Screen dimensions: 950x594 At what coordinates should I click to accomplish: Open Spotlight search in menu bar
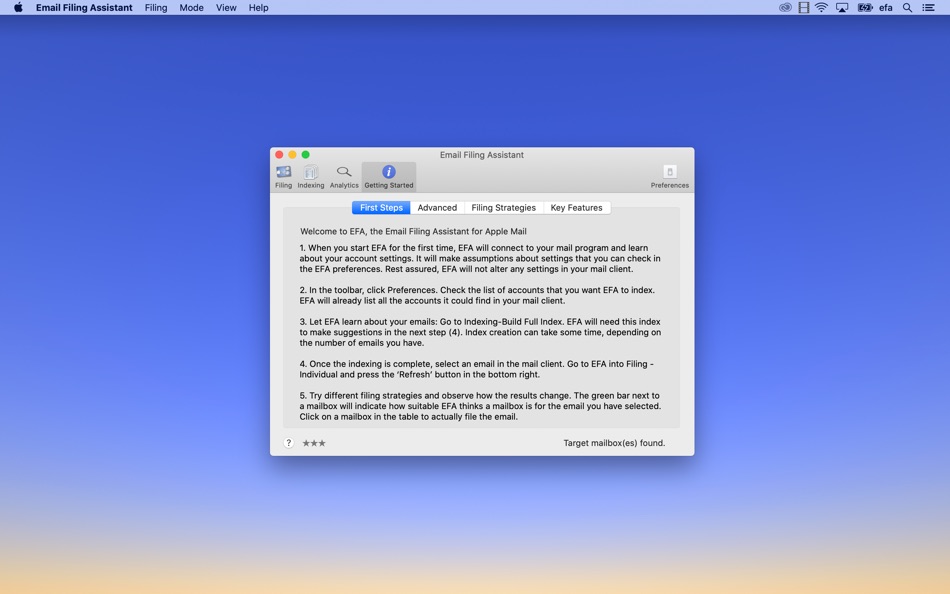pyautogui.click(x=907, y=7)
